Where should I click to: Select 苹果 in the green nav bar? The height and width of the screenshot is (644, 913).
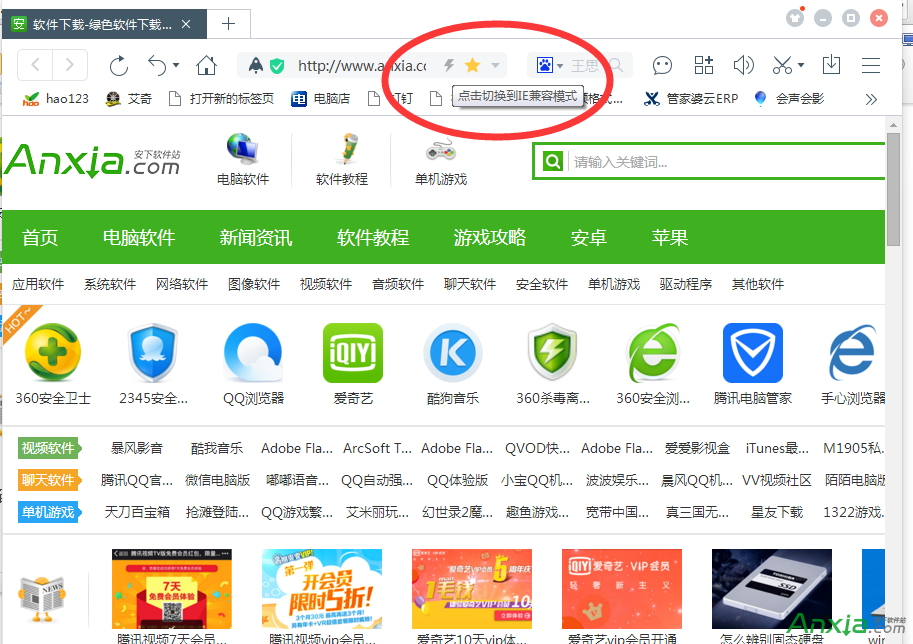(x=670, y=238)
